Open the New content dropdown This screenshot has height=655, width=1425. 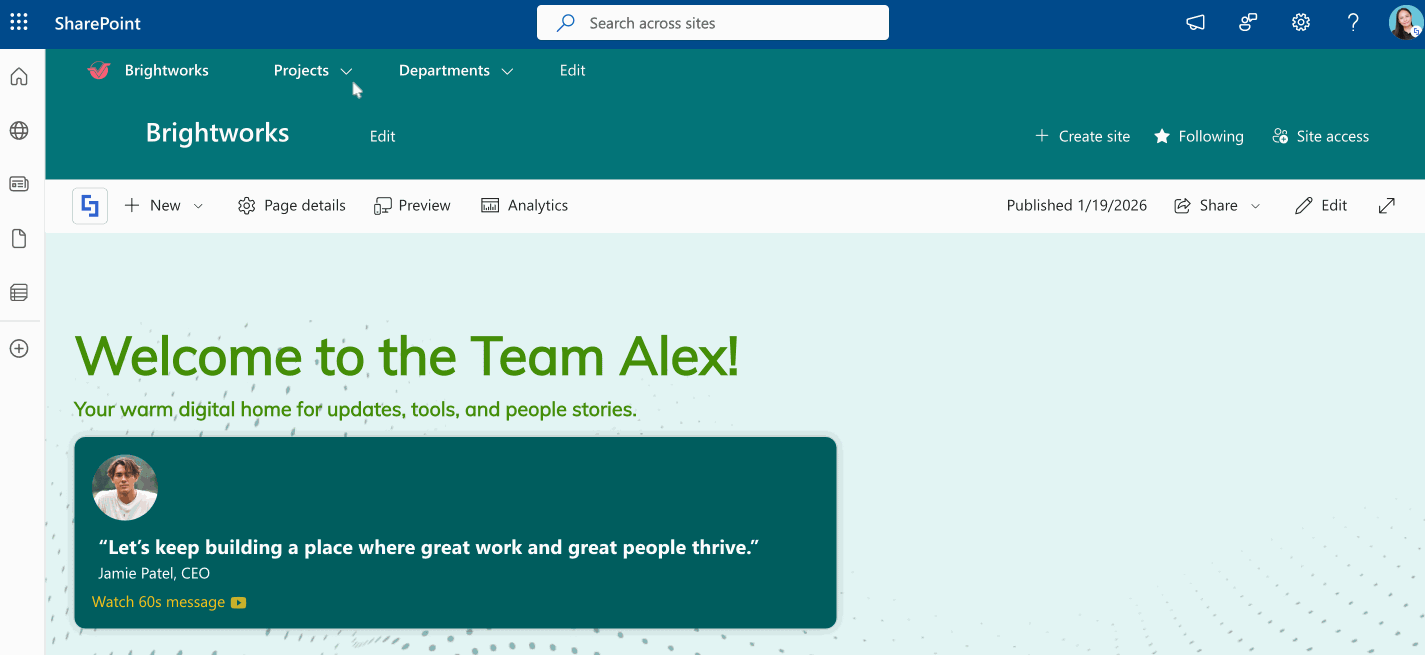click(163, 205)
